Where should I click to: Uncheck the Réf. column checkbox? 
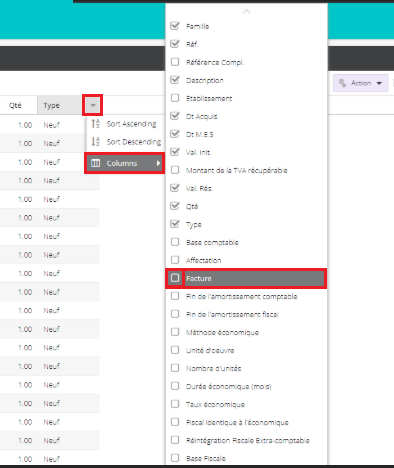(x=175, y=44)
